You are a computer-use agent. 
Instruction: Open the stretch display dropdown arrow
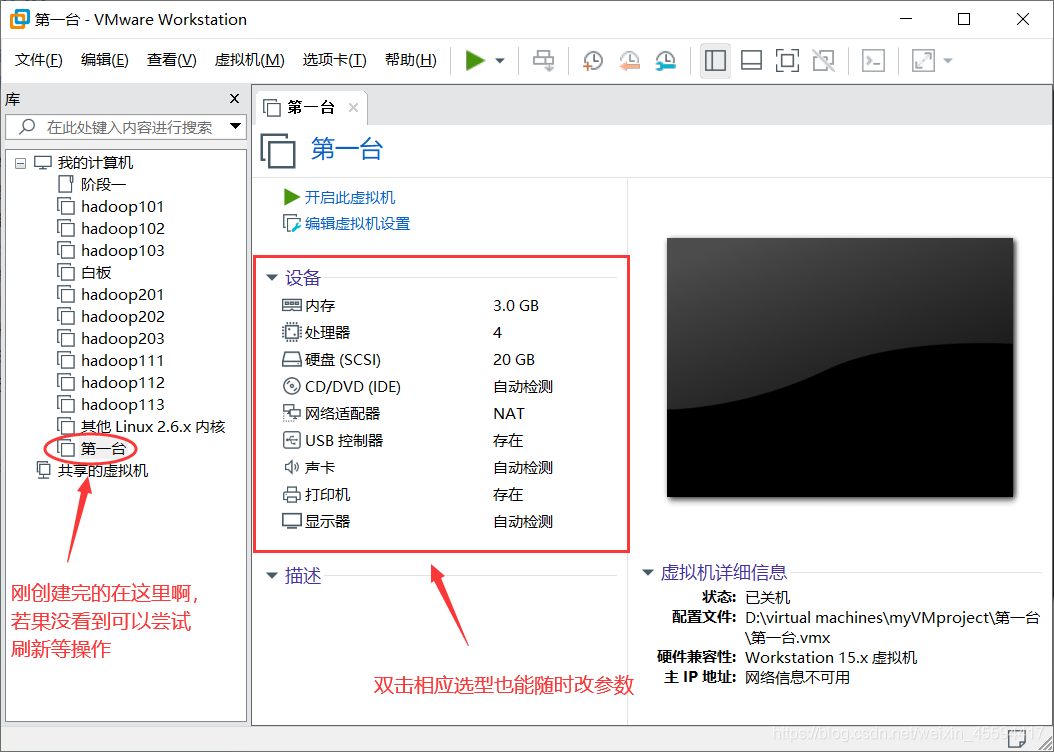click(x=948, y=60)
